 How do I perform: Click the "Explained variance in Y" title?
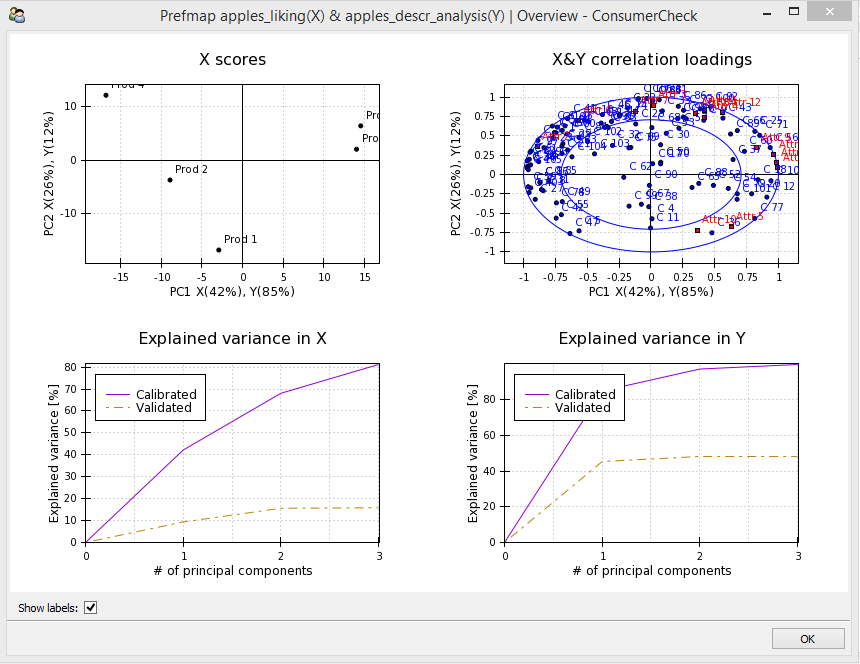pyautogui.click(x=652, y=338)
